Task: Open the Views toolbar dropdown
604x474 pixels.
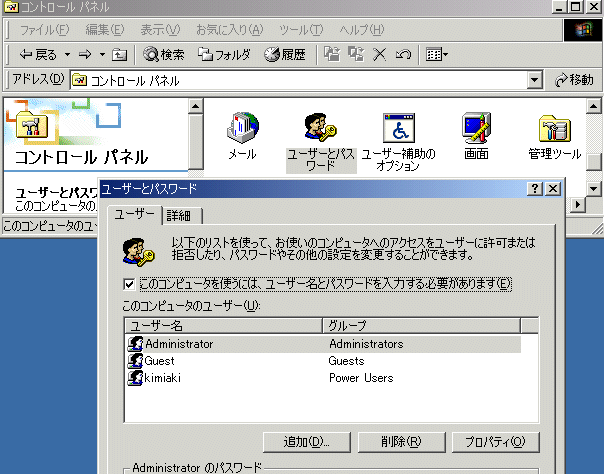Action: tap(436, 54)
